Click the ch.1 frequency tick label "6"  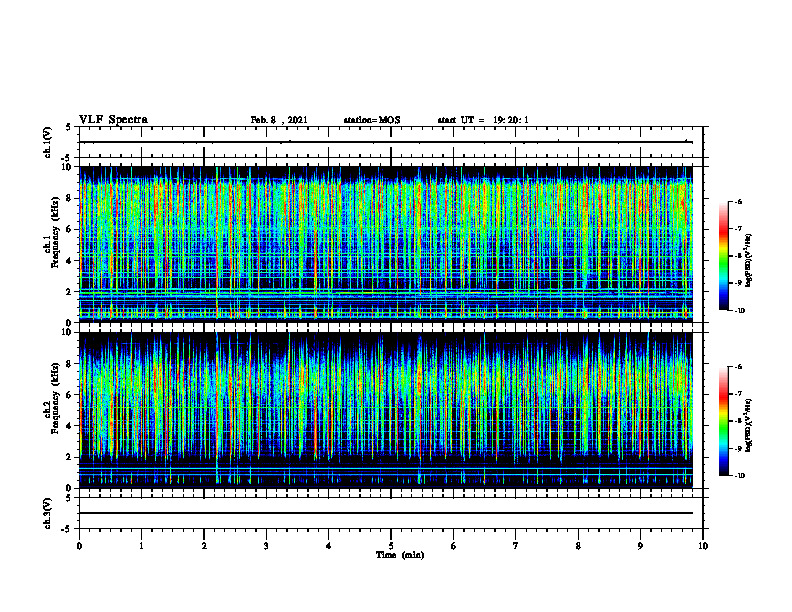point(68,230)
